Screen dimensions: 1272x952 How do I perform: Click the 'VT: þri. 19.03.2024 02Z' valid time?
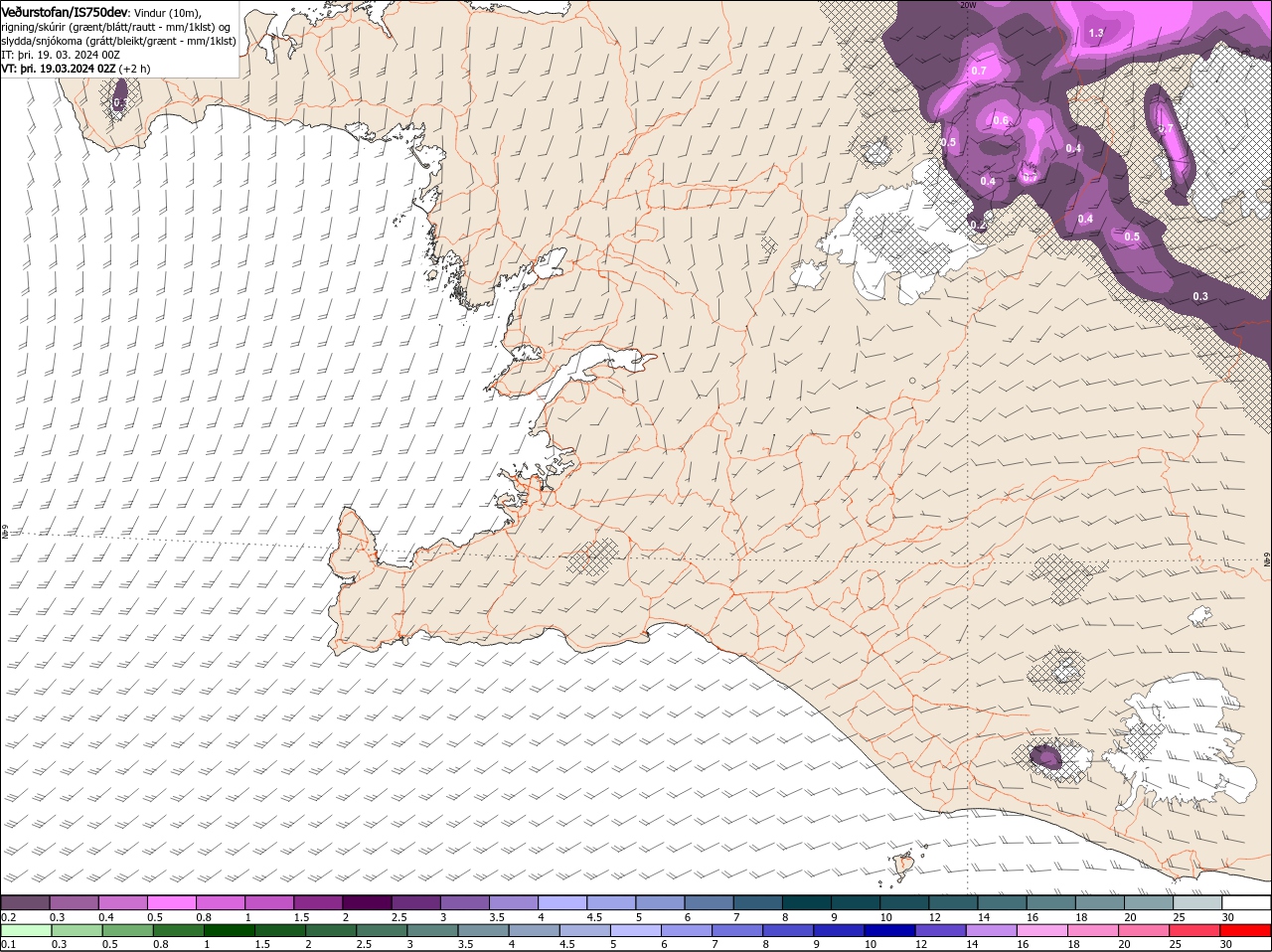(x=59, y=69)
